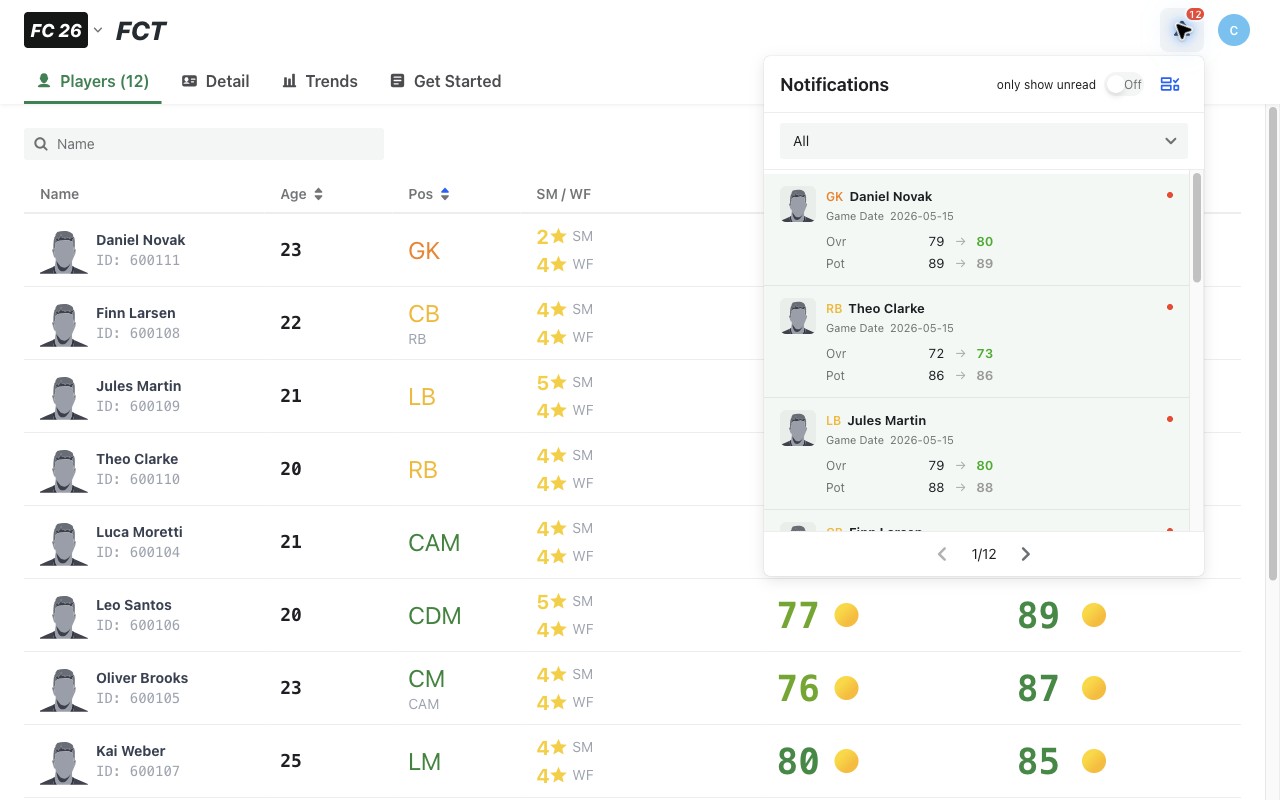1280x800 pixels.
Task: Open the All filter dropdown in Notifications
Action: (x=984, y=141)
